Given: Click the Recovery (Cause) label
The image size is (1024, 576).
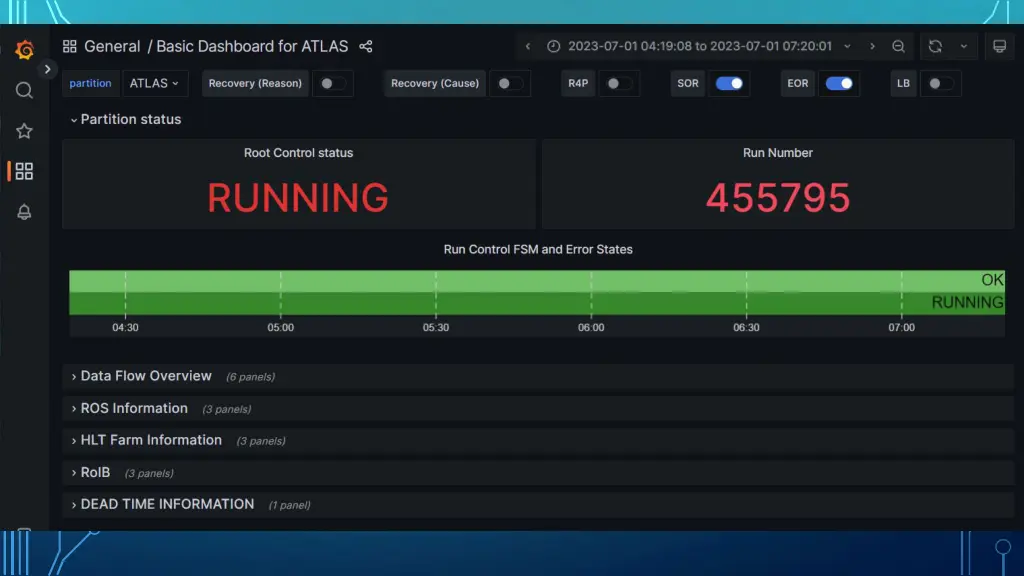Looking at the screenshot, I should (435, 84).
